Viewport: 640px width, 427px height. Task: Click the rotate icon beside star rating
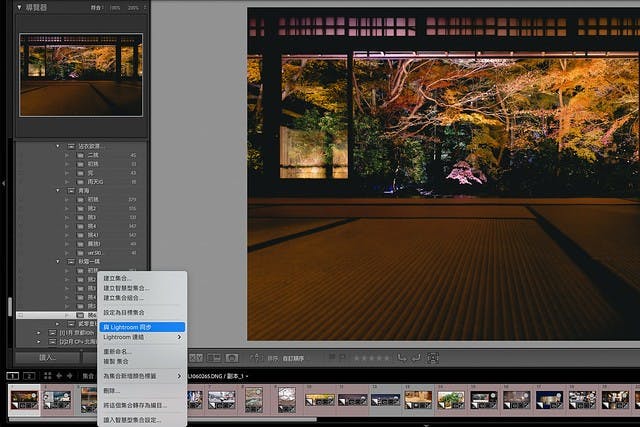403,357
